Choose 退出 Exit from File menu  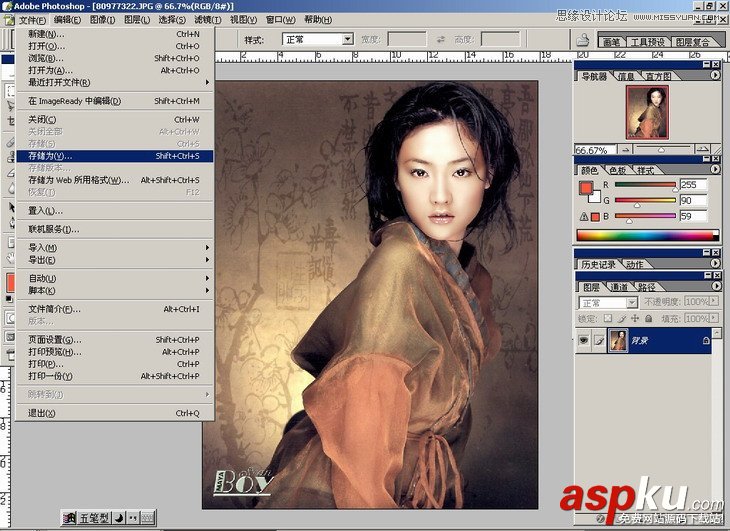pyautogui.click(x=115, y=413)
